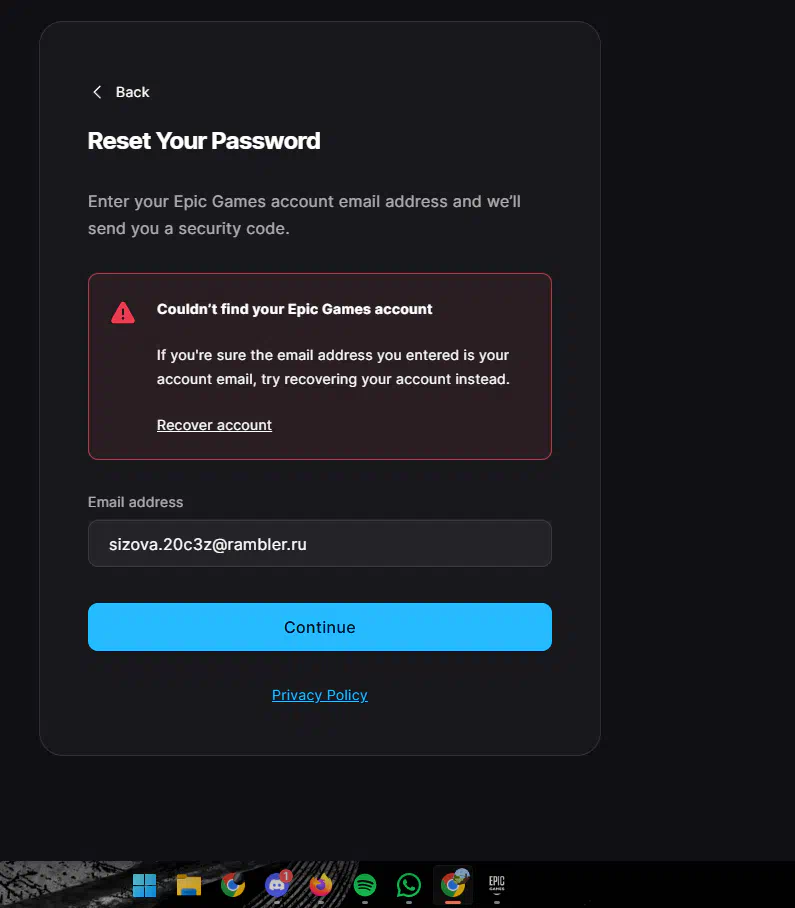This screenshot has height=908, width=795.
Task: Open Firefox from the taskbar
Action: tap(321, 885)
